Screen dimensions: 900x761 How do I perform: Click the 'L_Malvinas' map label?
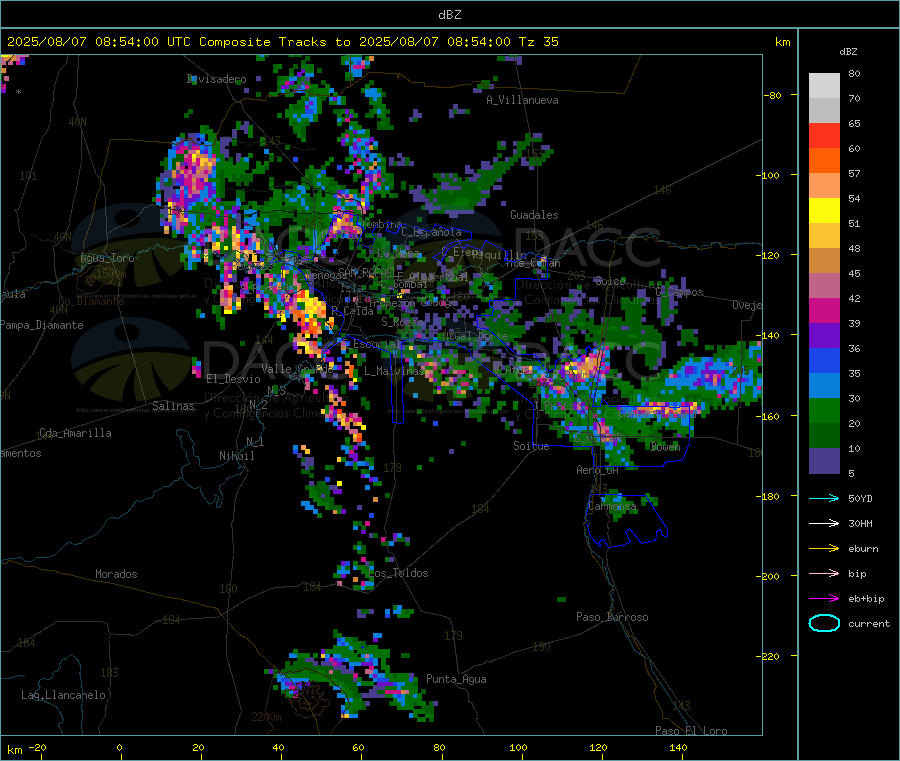pos(394,372)
